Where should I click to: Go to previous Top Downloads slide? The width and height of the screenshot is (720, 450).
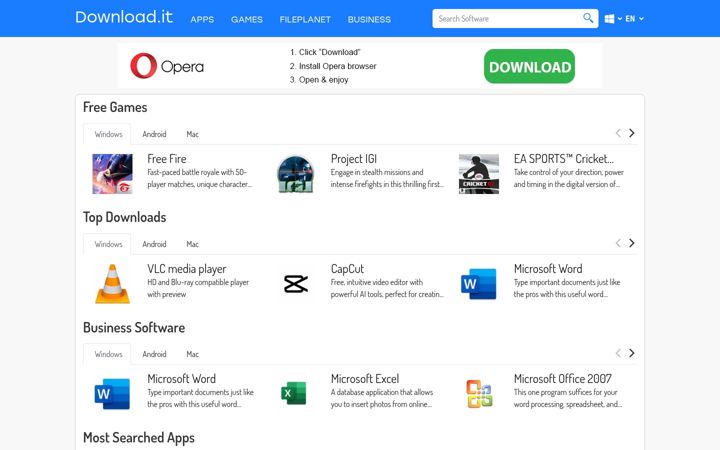tap(618, 243)
